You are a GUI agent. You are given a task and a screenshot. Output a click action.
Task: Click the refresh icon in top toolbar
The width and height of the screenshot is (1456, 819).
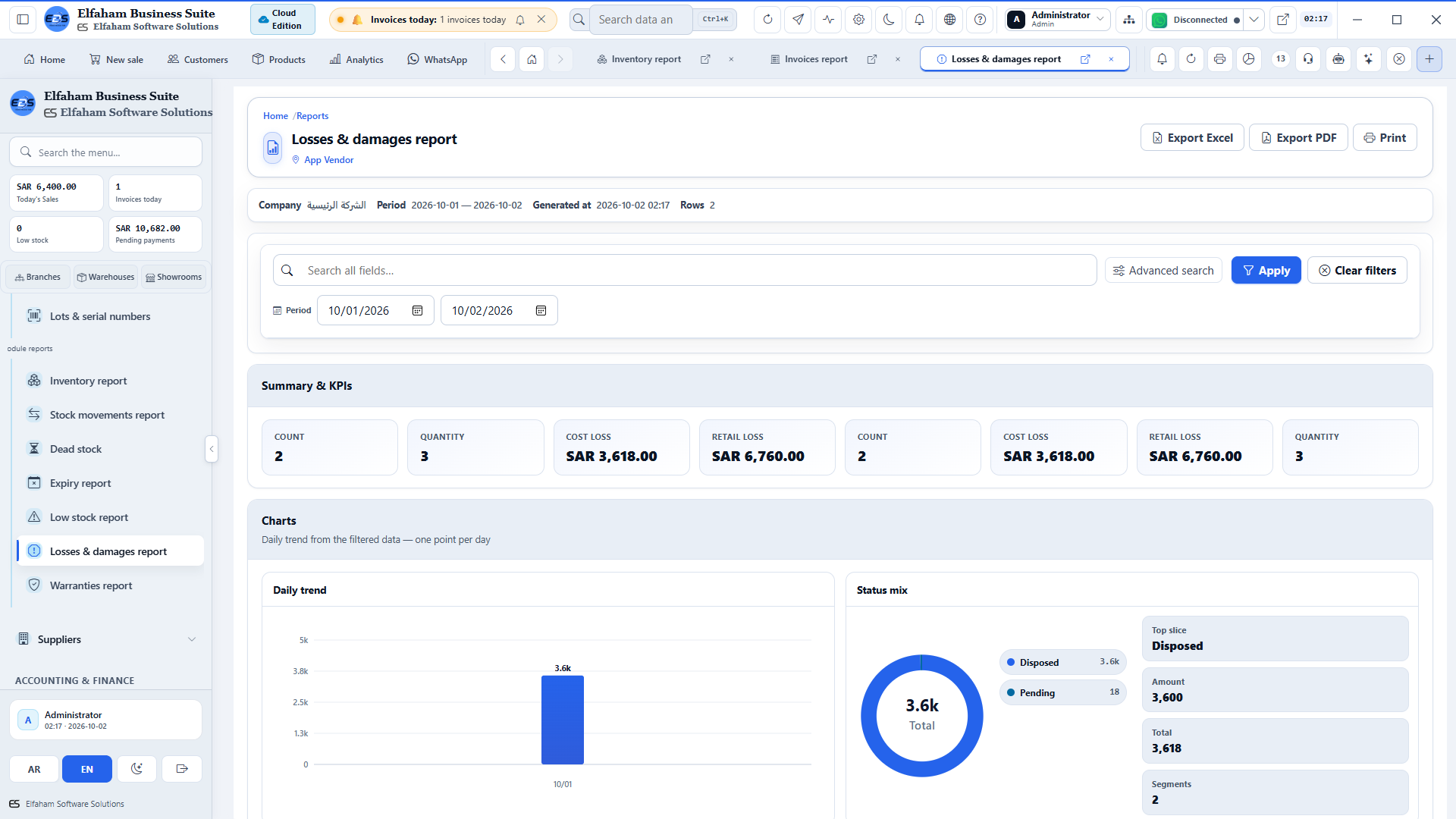[767, 20]
